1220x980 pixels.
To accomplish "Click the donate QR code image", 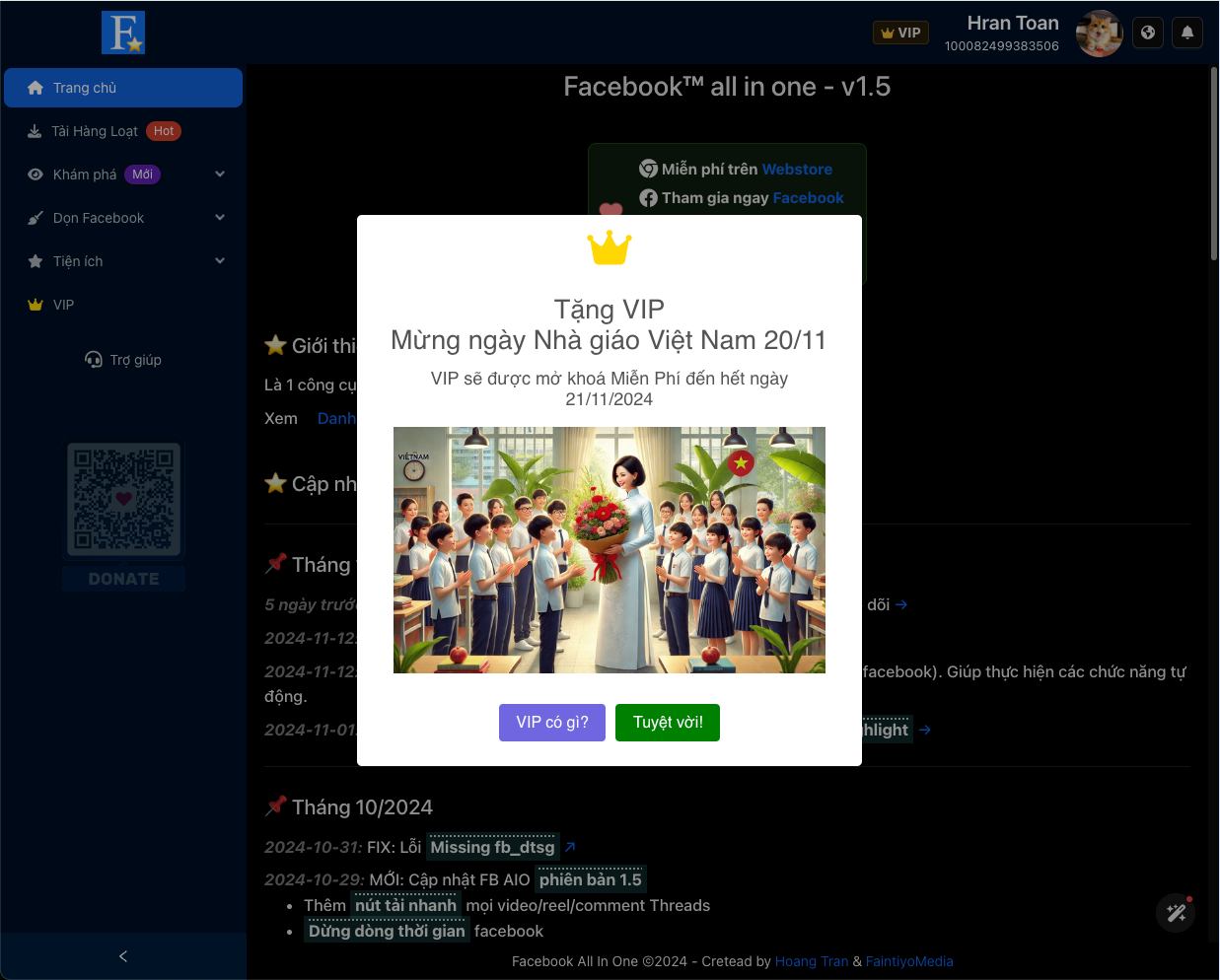I will (123, 500).
